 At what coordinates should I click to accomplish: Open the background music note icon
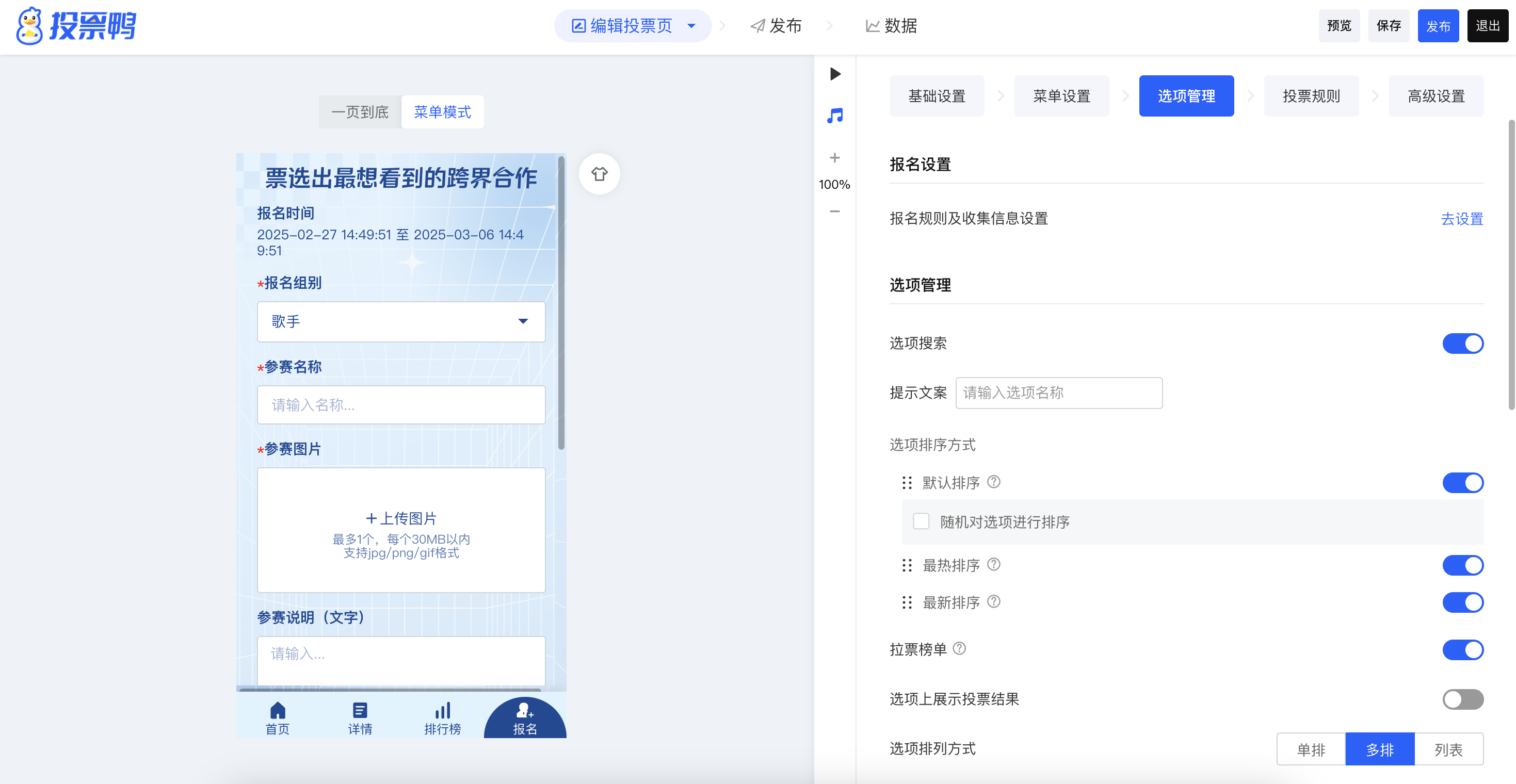tap(834, 115)
